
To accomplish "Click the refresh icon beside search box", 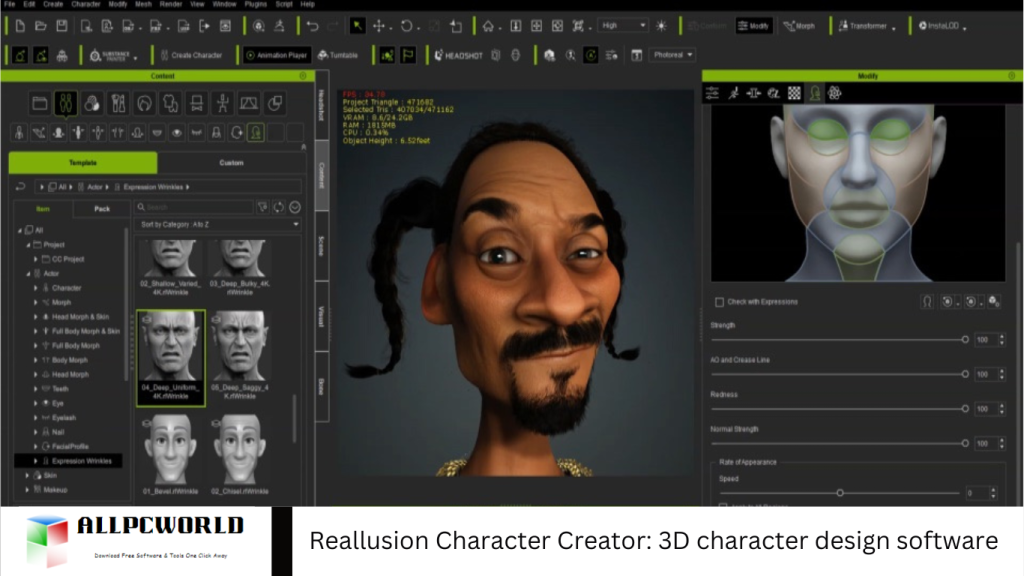I will pyautogui.click(x=279, y=207).
